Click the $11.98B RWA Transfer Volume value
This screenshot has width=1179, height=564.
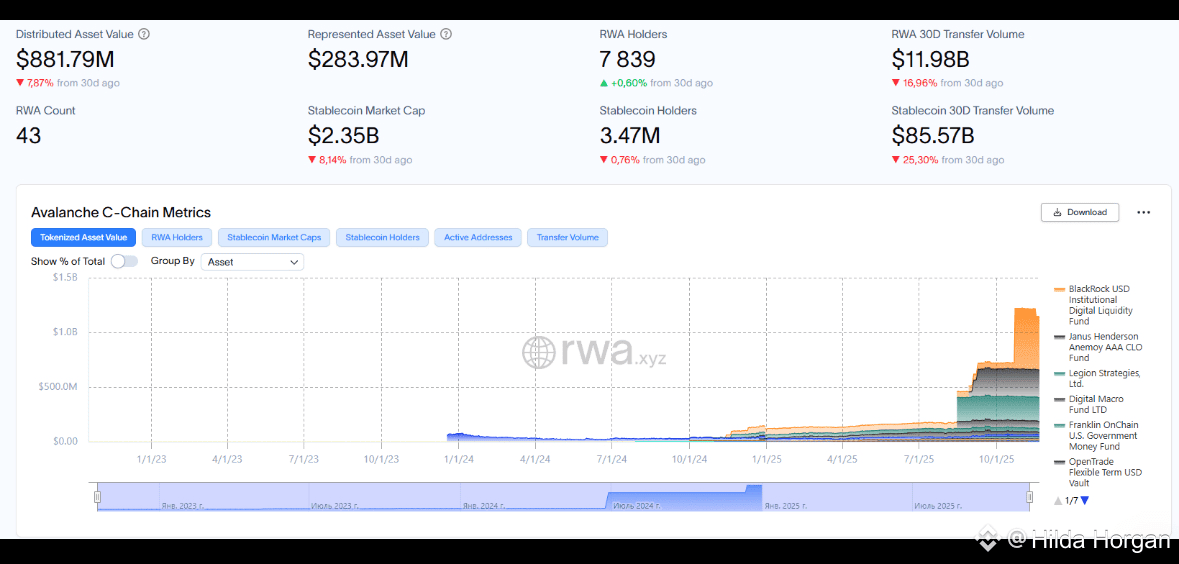point(931,59)
